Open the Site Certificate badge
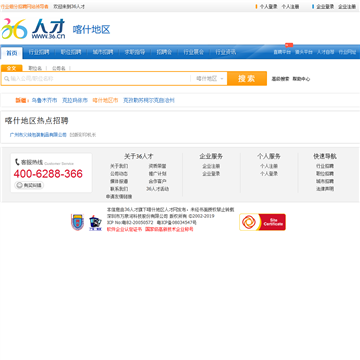 pos(262,222)
